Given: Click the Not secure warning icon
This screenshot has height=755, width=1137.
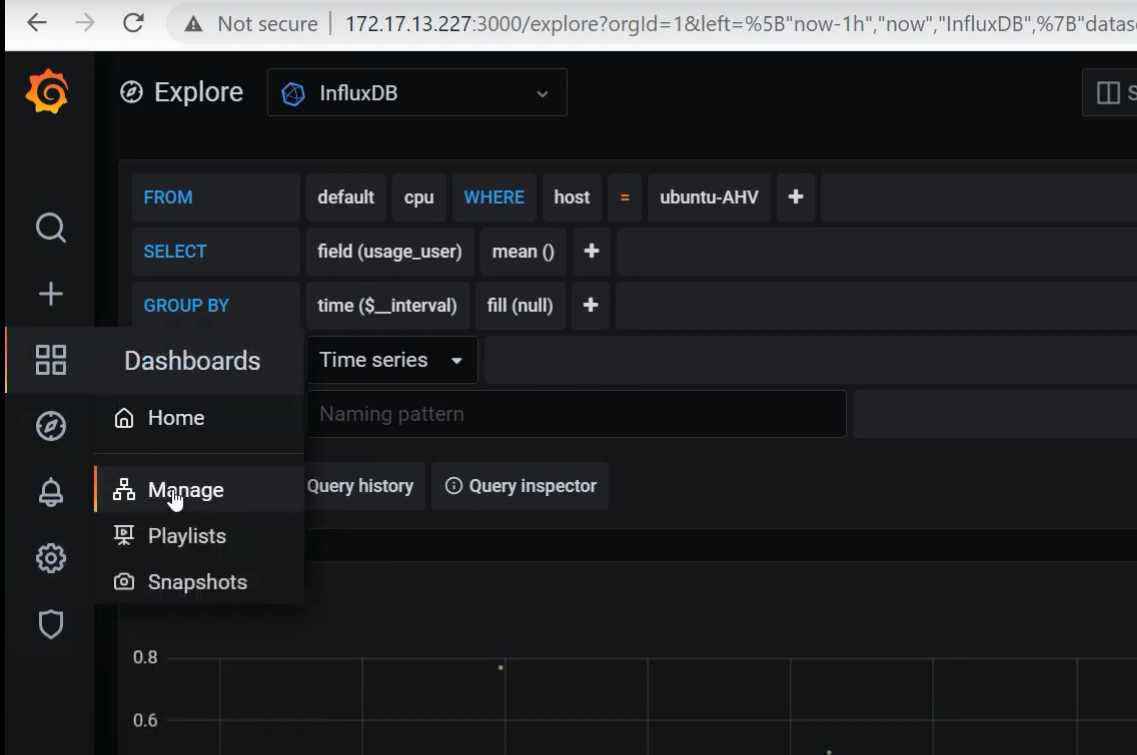Looking at the screenshot, I should [x=193, y=24].
